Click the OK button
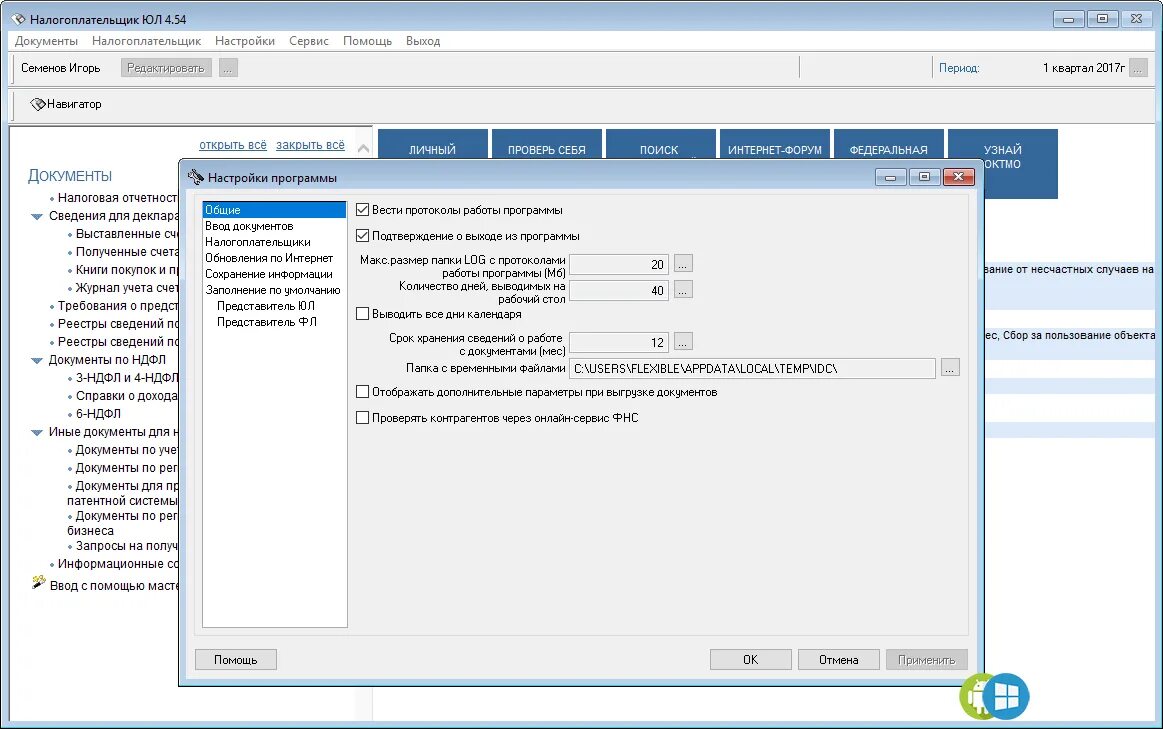The height and width of the screenshot is (729, 1163). click(x=751, y=659)
